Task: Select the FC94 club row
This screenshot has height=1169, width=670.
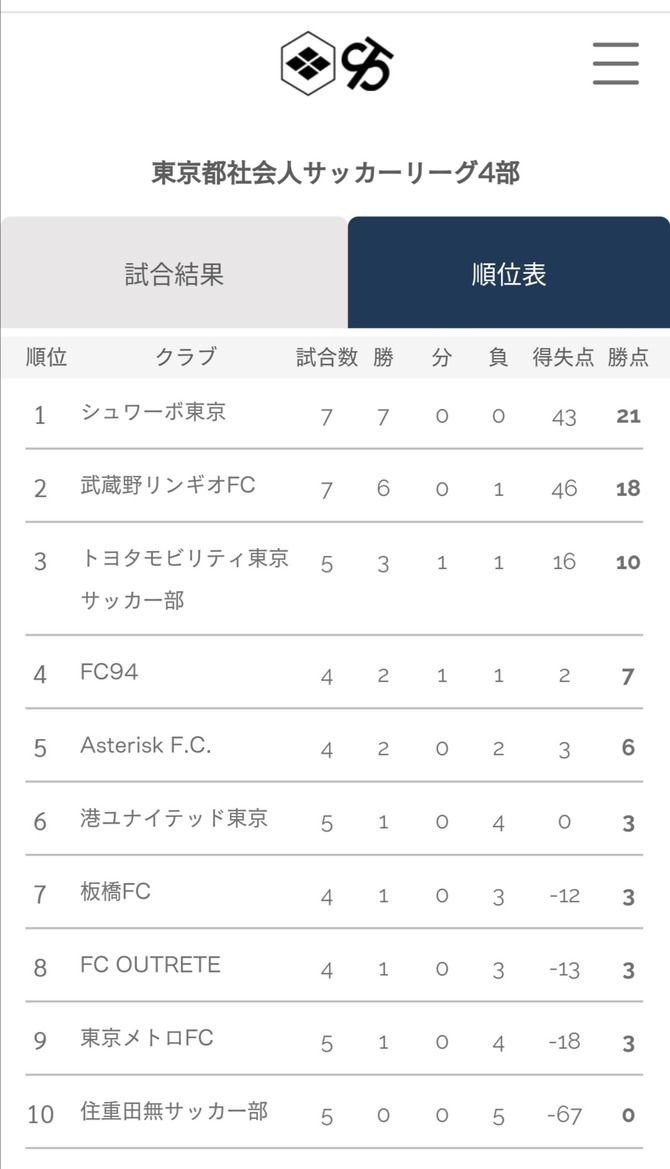Action: (109, 672)
